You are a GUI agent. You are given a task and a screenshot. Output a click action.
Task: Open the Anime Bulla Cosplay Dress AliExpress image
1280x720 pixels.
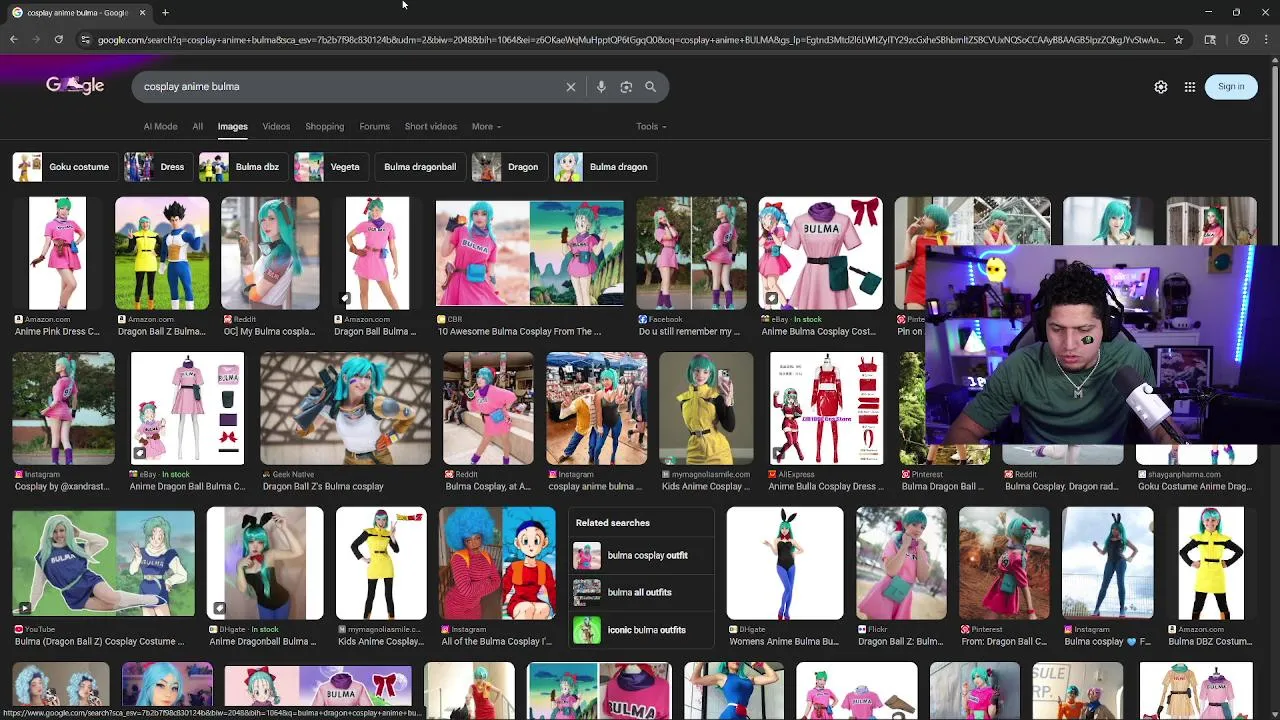(x=826, y=408)
